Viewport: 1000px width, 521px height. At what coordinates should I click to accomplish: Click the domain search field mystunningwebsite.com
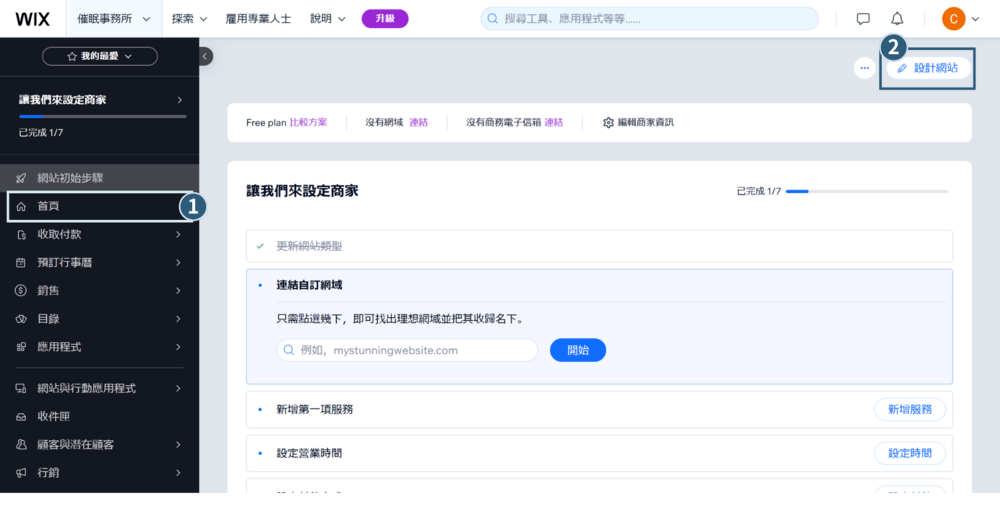pos(407,350)
